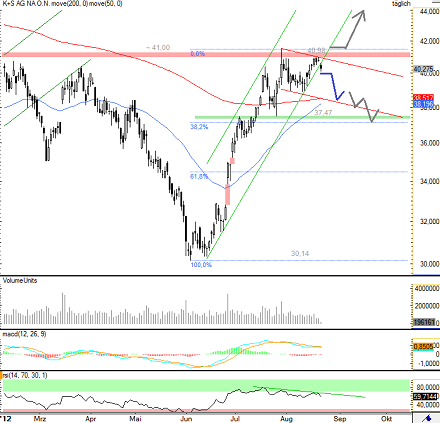Click the 'Volume Units' panel label

(x=20, y=281)
